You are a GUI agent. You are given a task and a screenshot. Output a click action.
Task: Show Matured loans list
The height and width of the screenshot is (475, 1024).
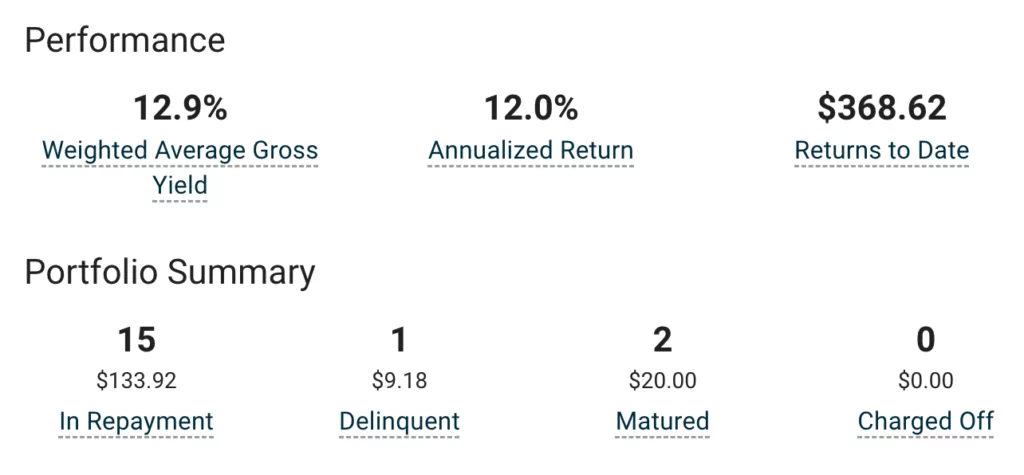pyautogui.click(x=662, y=421)
